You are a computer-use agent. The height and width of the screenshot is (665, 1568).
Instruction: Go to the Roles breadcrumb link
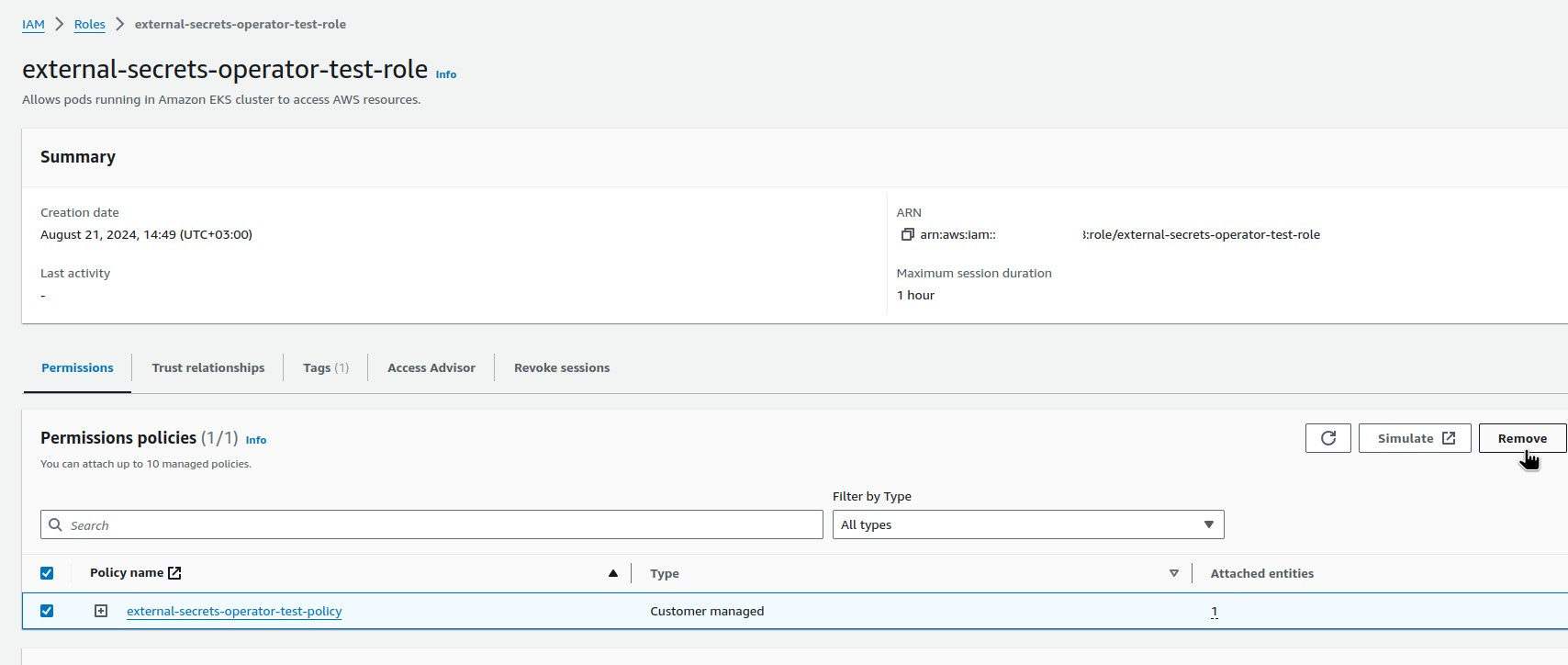click(90, 24)
